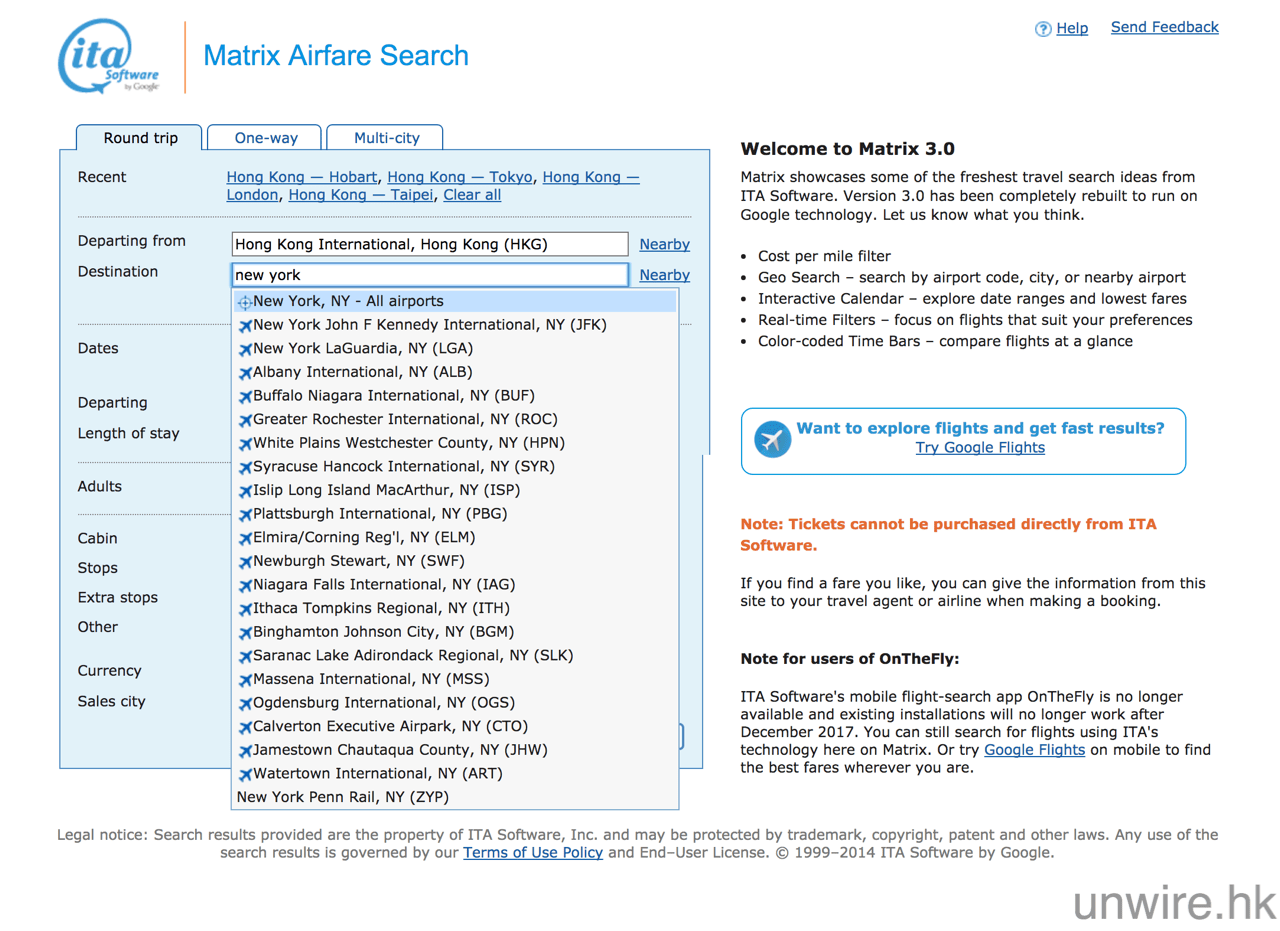The image size is (1280, 931).
Task: Pick New York Penn Rail (ZYP) suggestion
Action: 342,797
